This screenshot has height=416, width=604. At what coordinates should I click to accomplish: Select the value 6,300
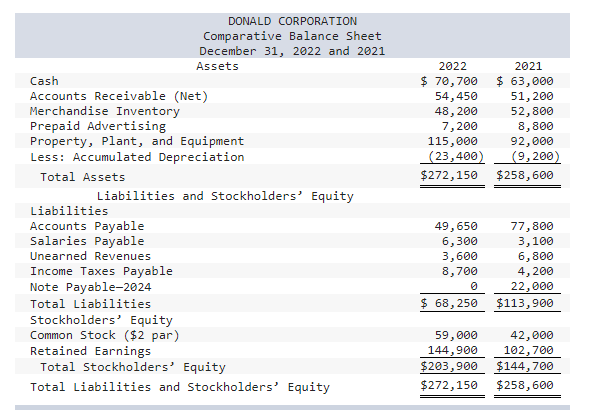click(460, 241)
